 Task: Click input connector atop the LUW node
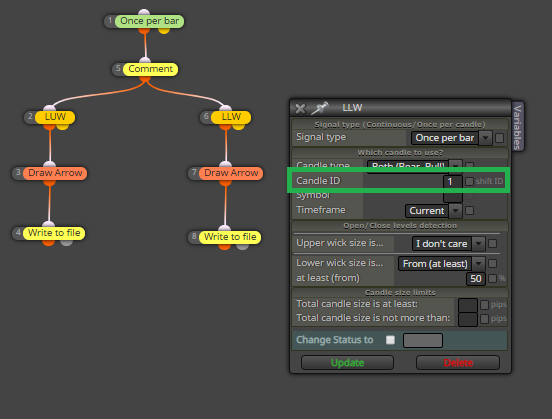49,108
